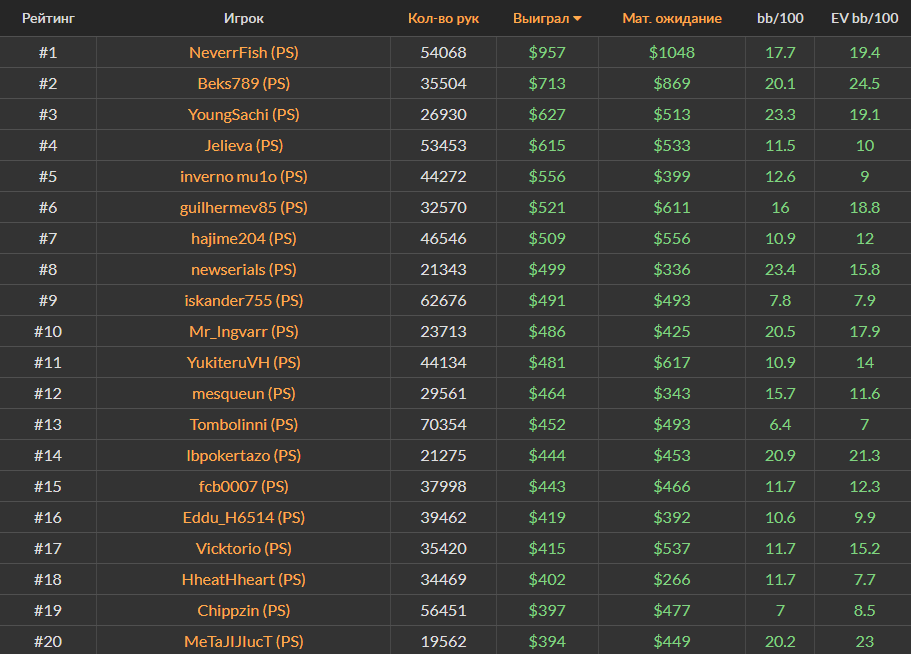Screen dimensions: 911x654
Task: Select newserials (PS) player name
Action: (244, 269)
